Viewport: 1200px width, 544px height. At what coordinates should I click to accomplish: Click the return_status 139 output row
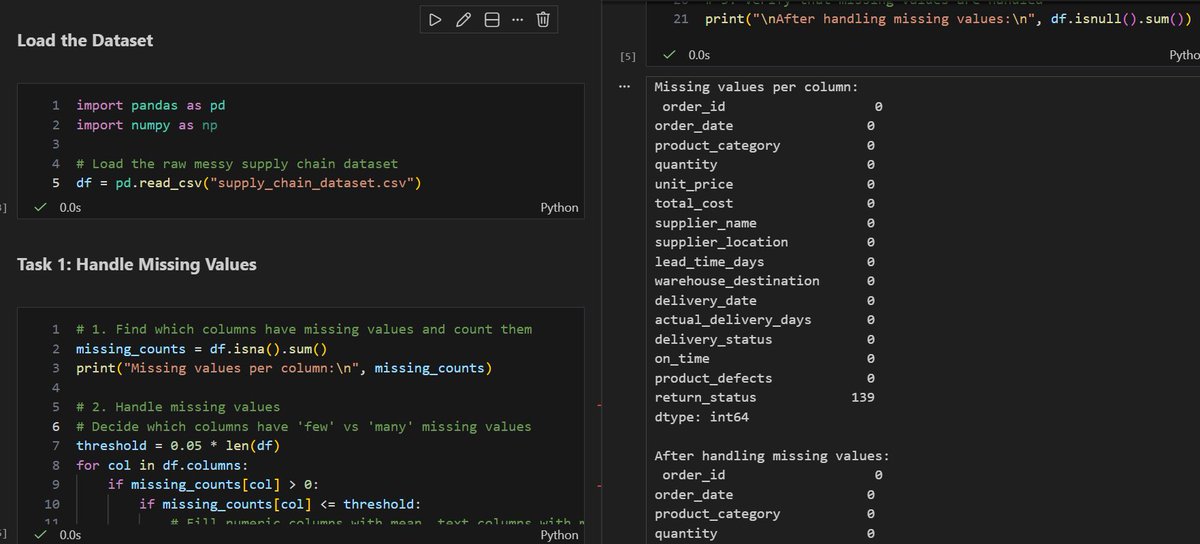765,397
